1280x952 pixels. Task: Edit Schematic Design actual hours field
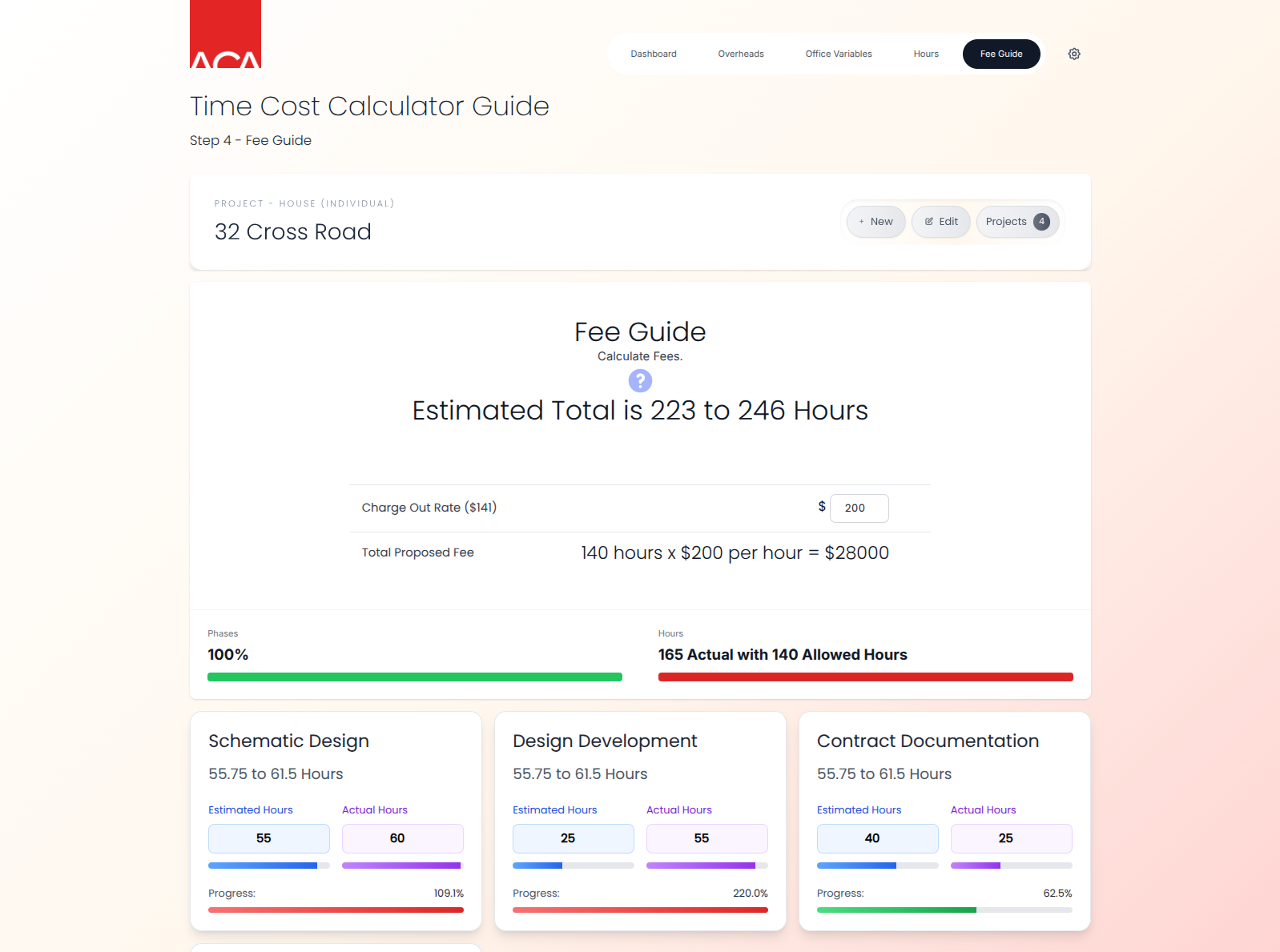403,838
